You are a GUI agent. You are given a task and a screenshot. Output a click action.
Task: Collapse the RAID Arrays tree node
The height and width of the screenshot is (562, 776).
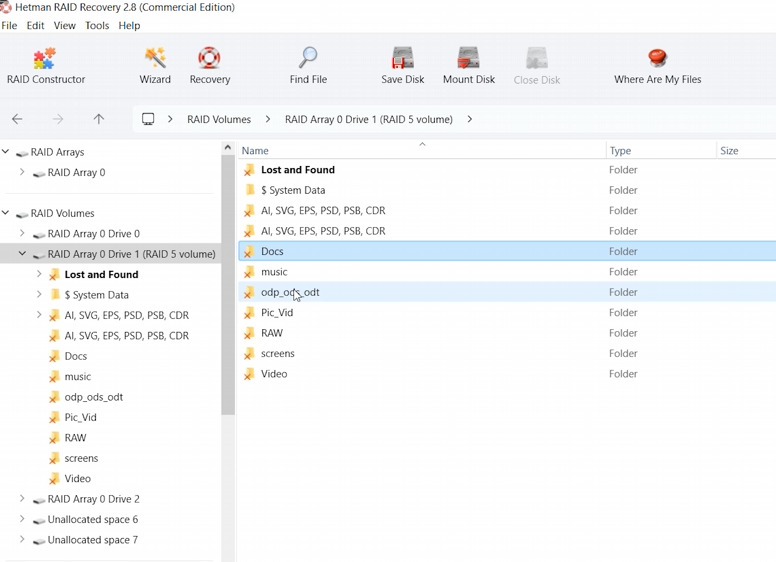click(x=5, y=151)
